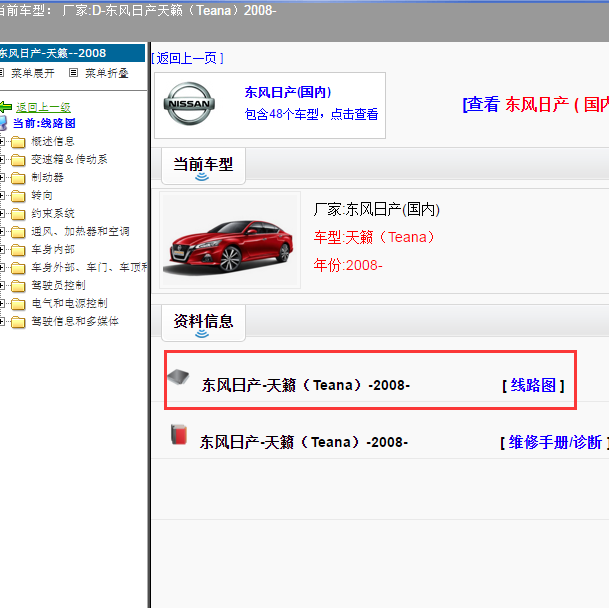Expand the 变速箱 & 传动系 tree node
Viewport: 609px width, 608px height.
[x=2, y=160]
